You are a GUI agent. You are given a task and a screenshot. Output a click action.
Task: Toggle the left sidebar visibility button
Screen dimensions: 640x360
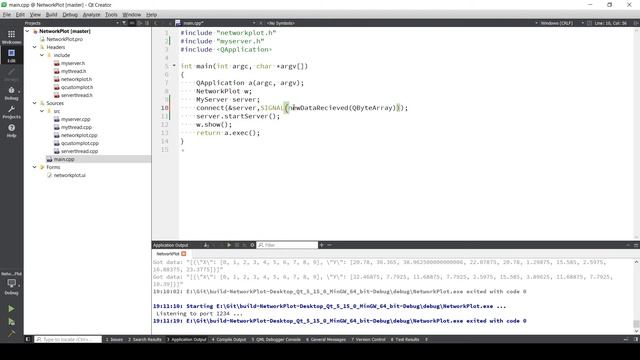(28, 339)
